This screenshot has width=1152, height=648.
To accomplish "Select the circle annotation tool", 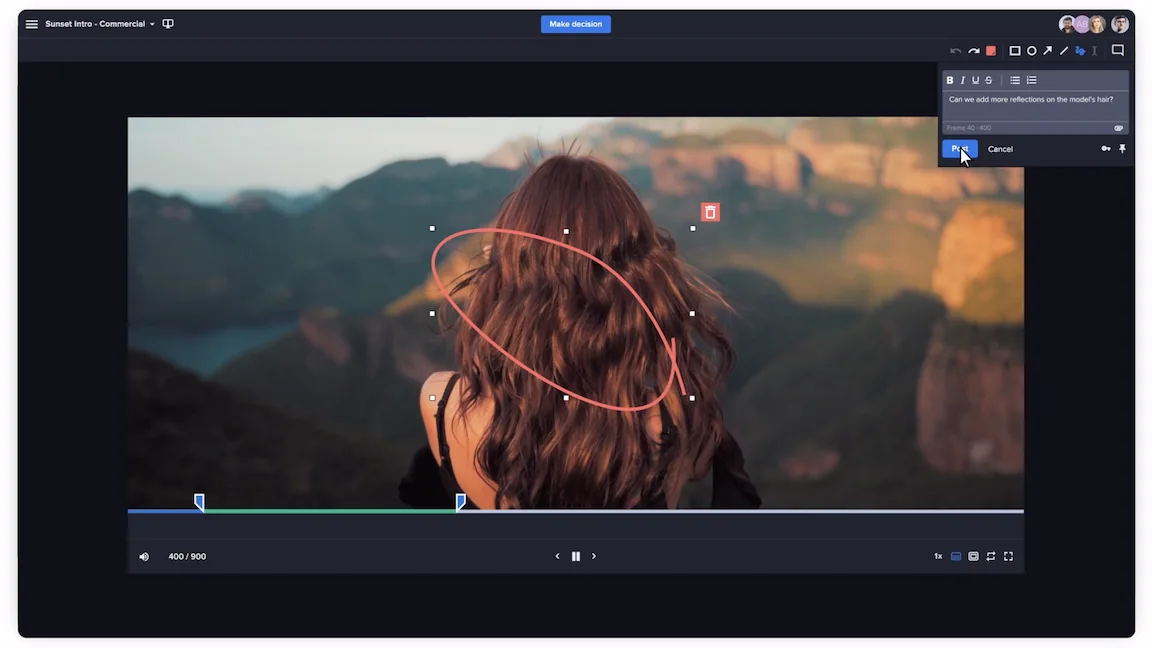I will click(x=1031, y=51).
